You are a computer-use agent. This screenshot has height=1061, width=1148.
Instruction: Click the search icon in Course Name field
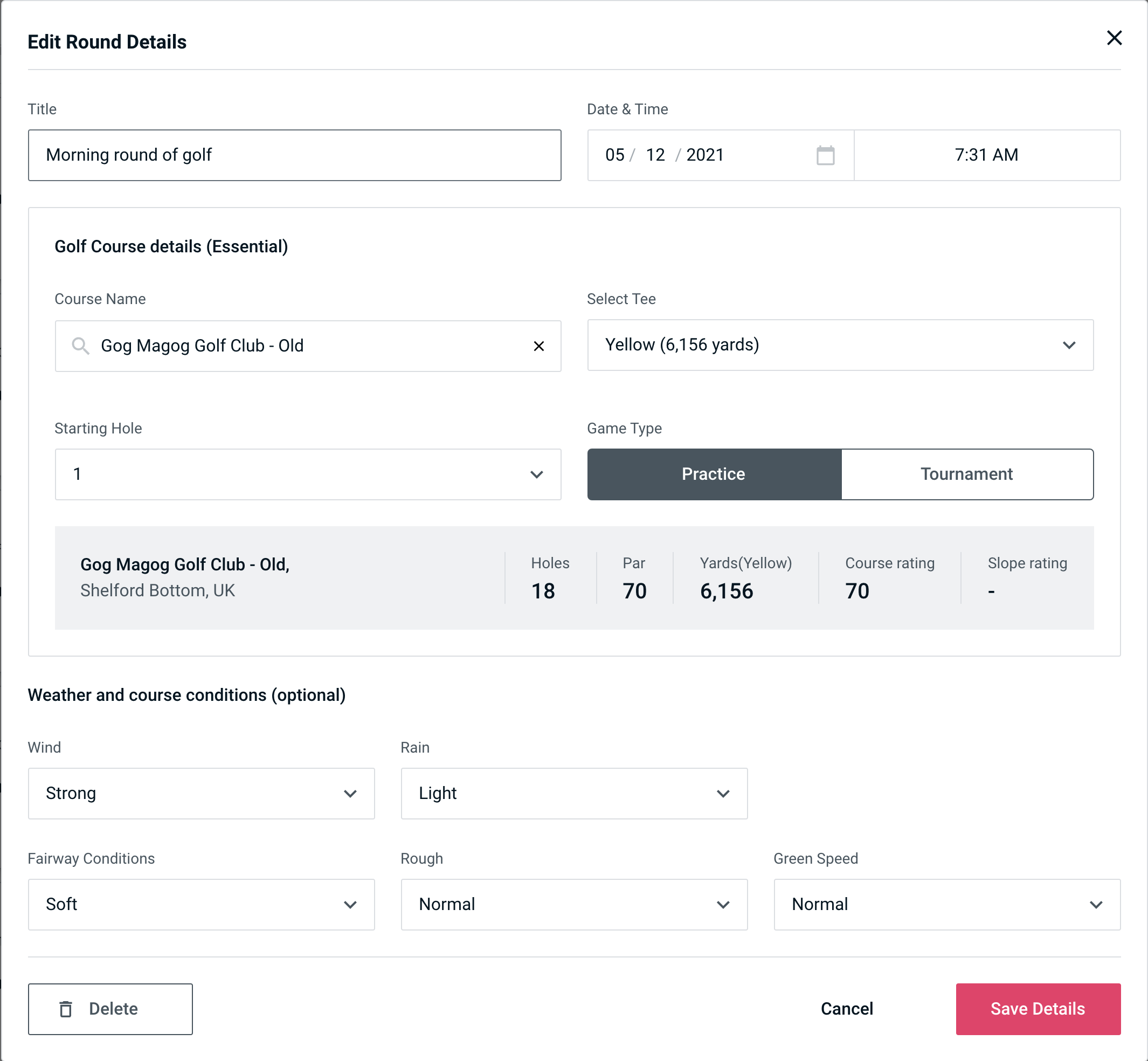pos(80,345)
